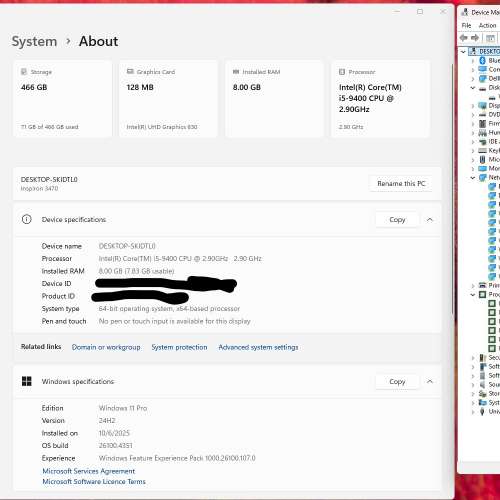Select the Human Interface Devices icon
500x500 pixels.
point(482,133)
